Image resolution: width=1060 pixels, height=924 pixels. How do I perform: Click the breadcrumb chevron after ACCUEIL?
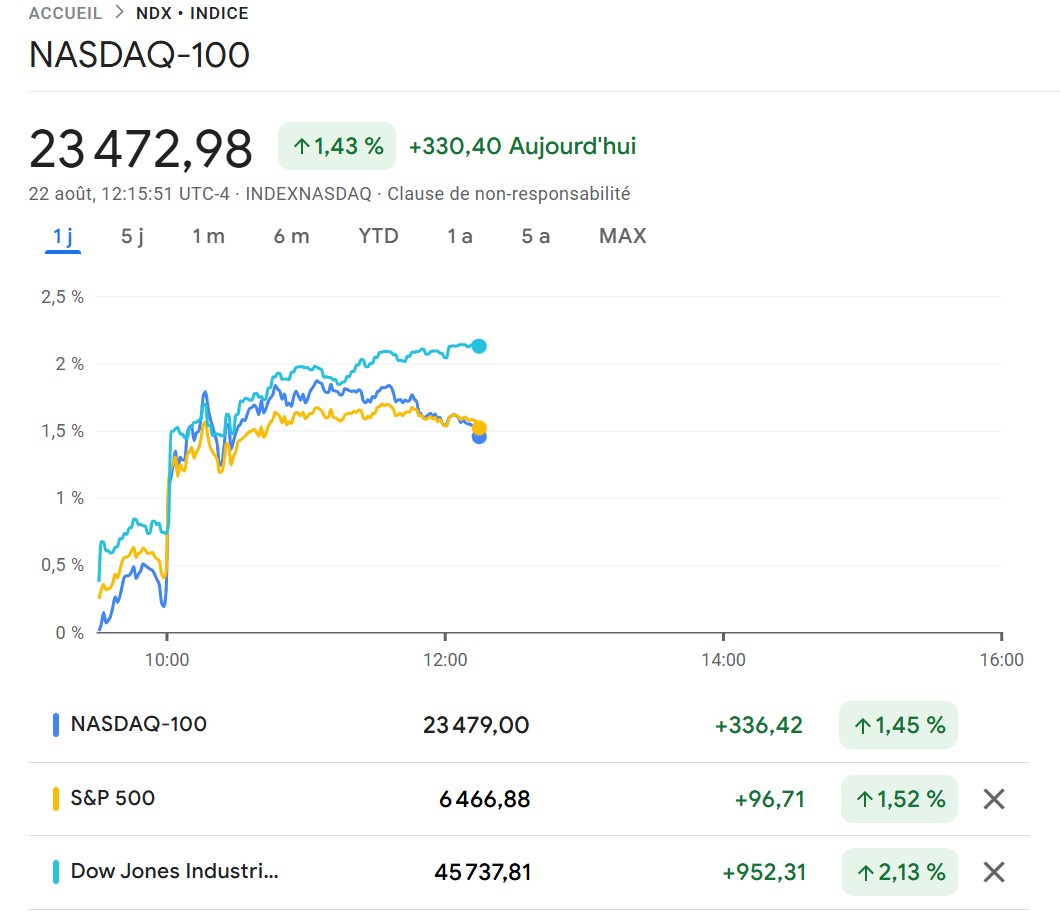click(x=120, y=14)
